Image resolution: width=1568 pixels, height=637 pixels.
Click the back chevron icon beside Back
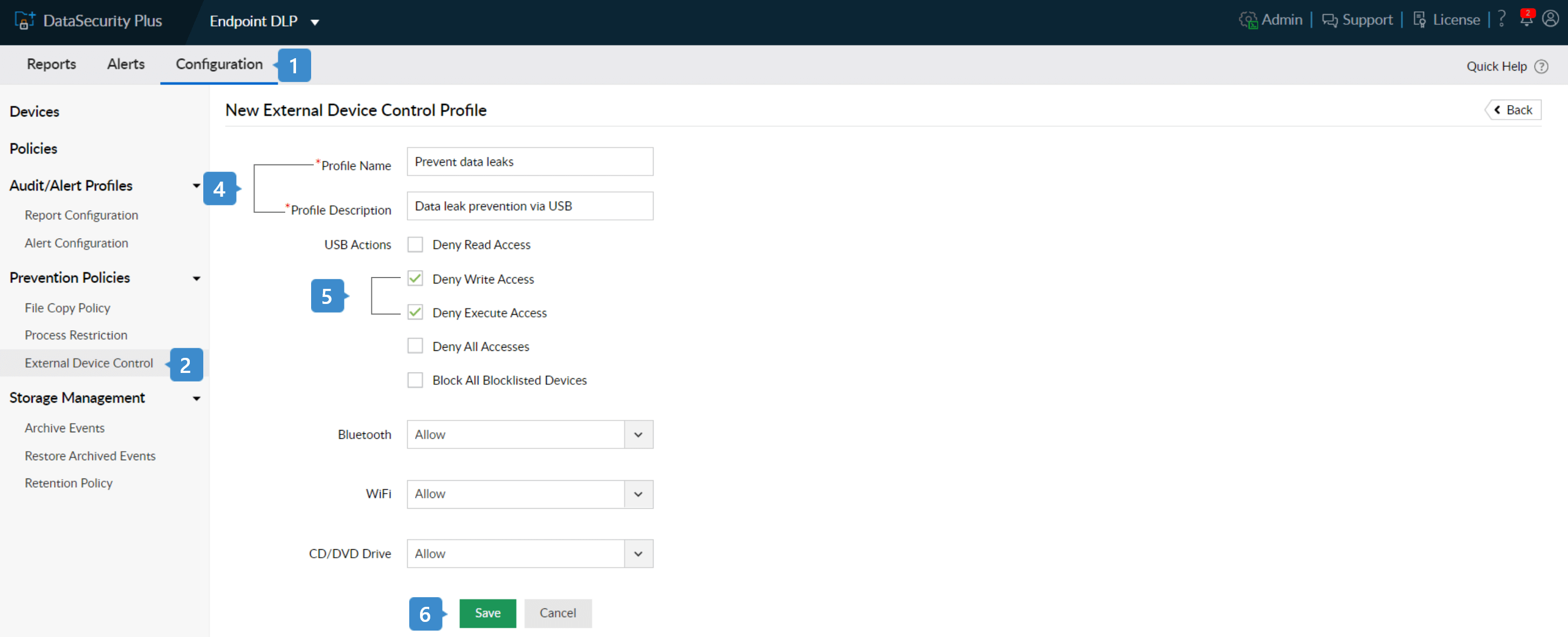[x=1498, y=109]
